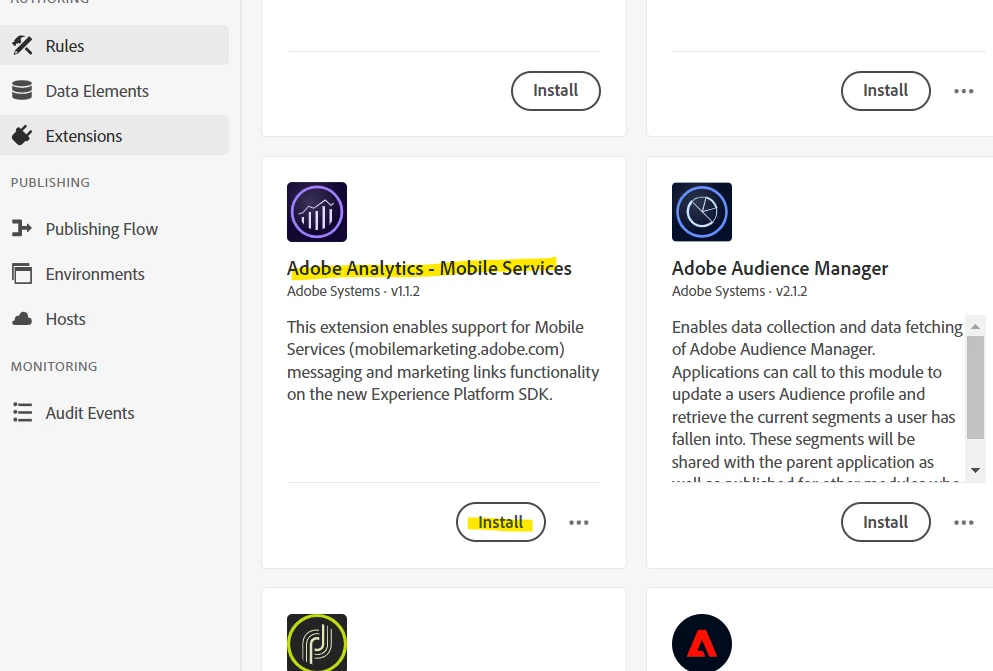Click Install in the top-right extension card
The width and height of the screenshot is (993, 671).
click(x=885, y=91)
